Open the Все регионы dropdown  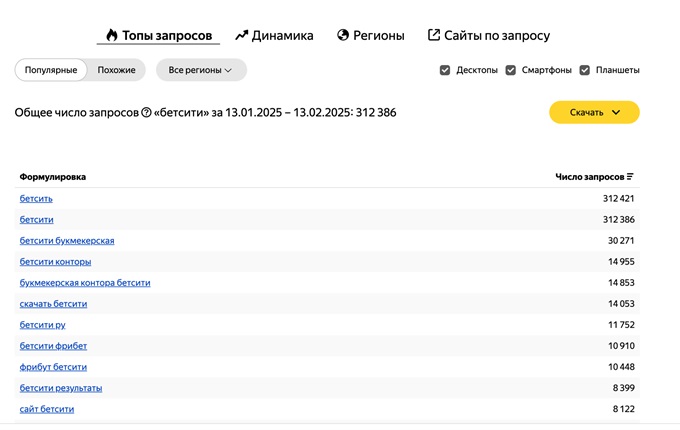pyautogui.click(x=201, y=70)
